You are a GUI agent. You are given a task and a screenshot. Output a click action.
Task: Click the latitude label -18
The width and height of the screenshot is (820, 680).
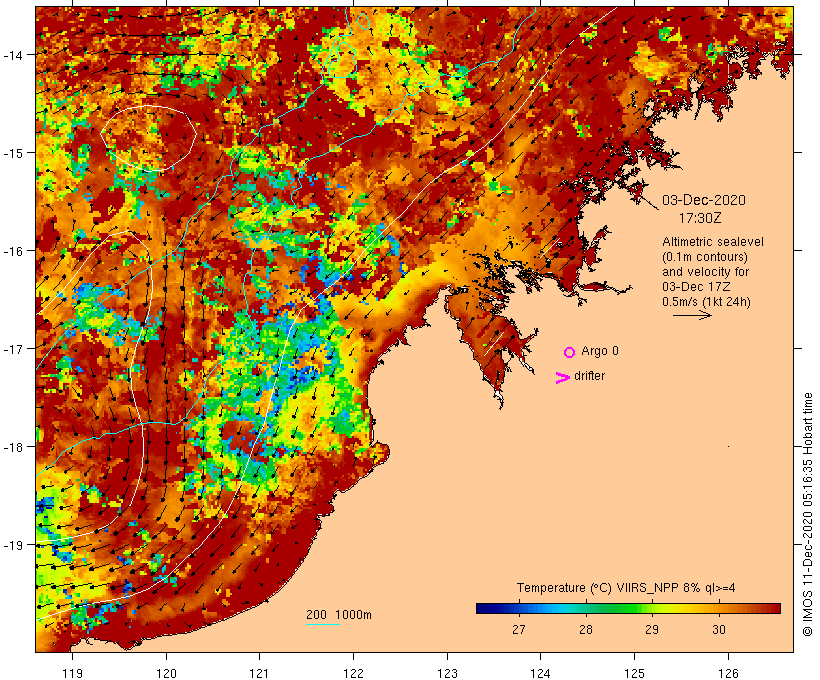click(12, 447)
